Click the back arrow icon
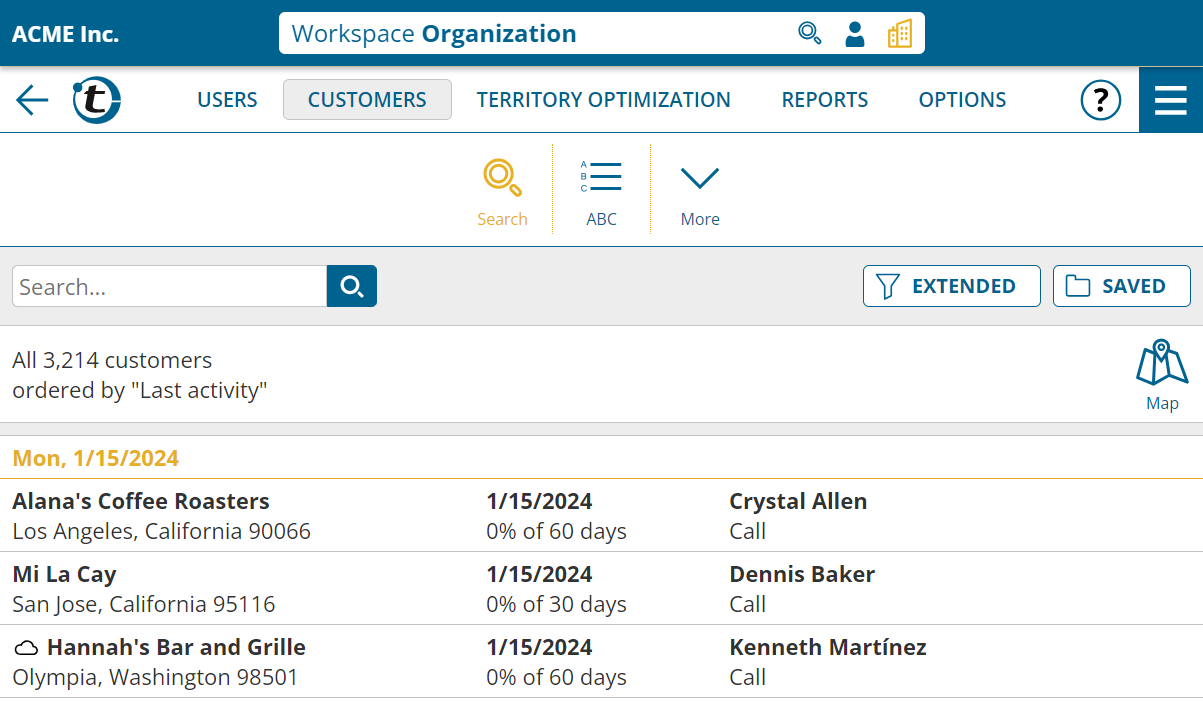 click(32, 100)
